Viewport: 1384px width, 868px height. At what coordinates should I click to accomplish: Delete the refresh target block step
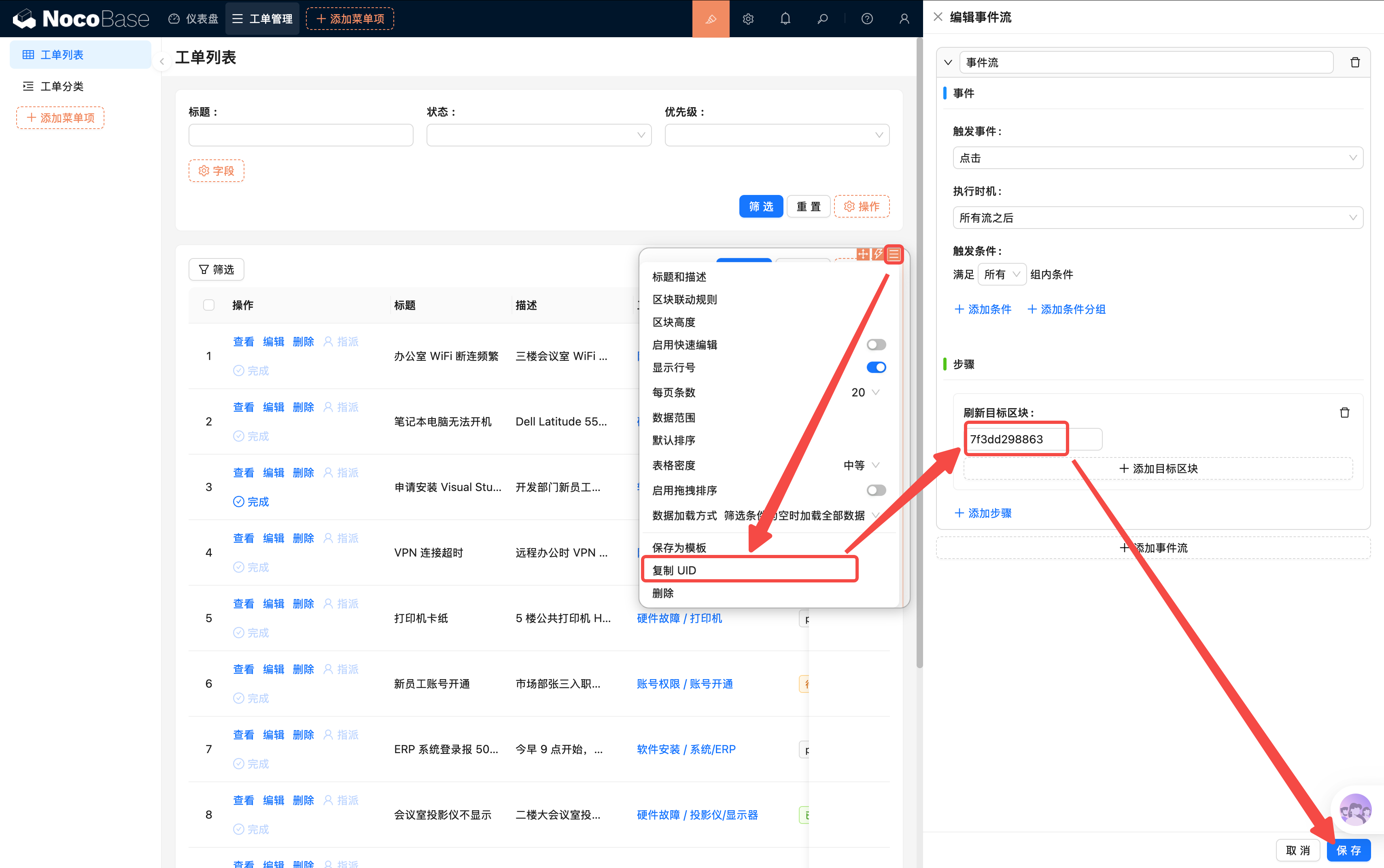coord(1344,413)
